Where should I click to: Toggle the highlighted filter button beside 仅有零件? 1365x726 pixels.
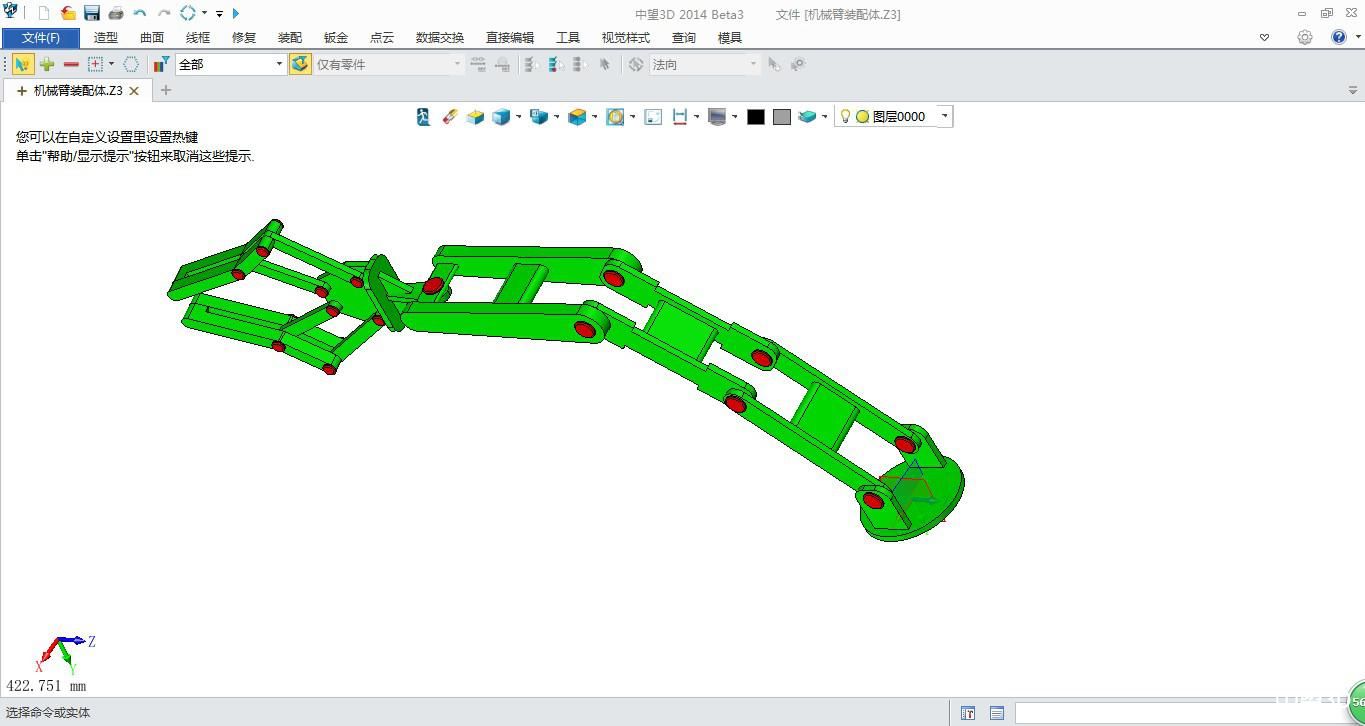click(300, 64)
